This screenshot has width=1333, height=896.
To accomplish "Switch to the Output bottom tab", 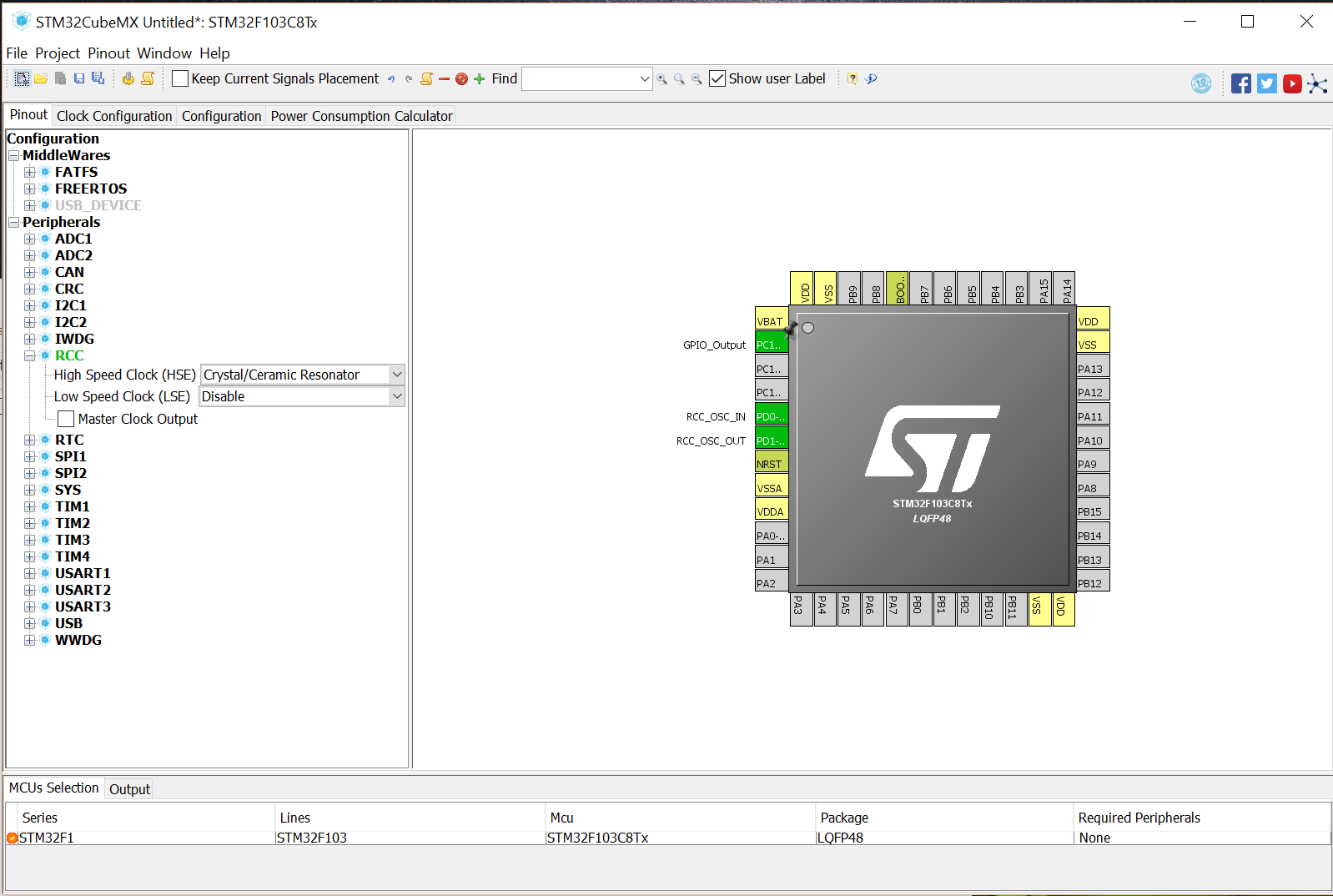I will click(129, 789).
